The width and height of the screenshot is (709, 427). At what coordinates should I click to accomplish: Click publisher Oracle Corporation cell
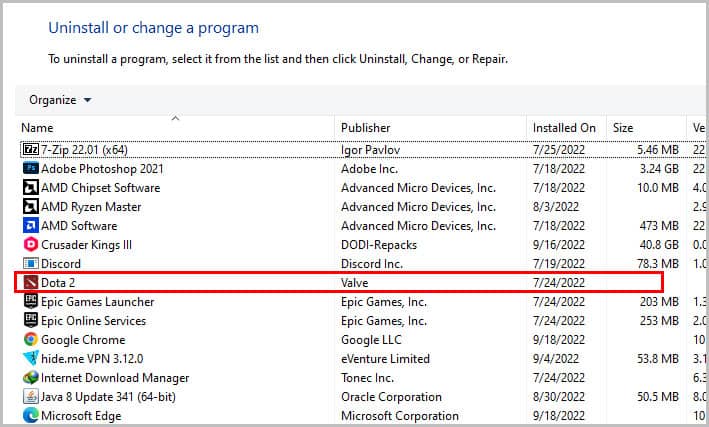[x=391, y=396]
